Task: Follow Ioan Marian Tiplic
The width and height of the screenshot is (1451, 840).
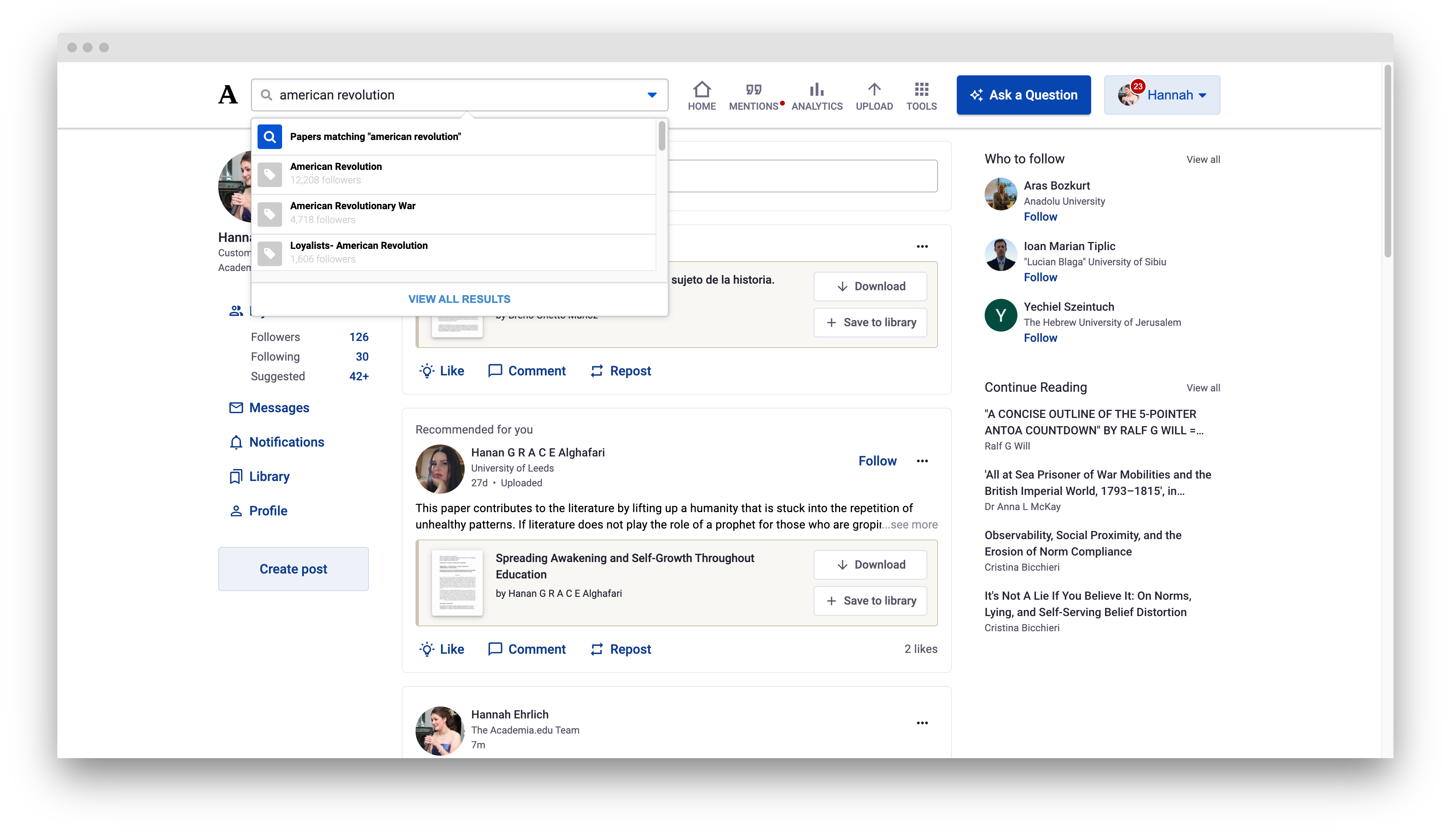Action: 1040,278
